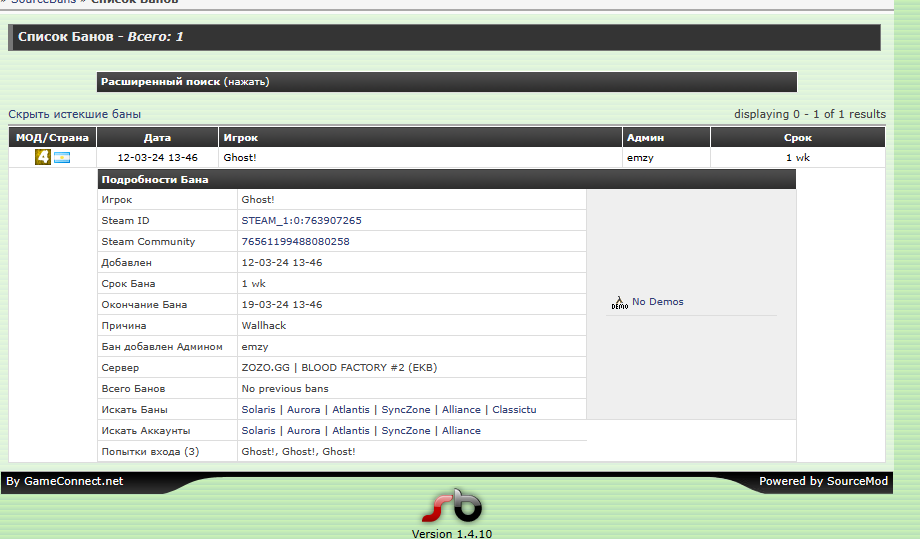The height and width of the screenshot is (539, 920).
Task: Click the demo file icon beside No Demos
Action: coord(619,302)
